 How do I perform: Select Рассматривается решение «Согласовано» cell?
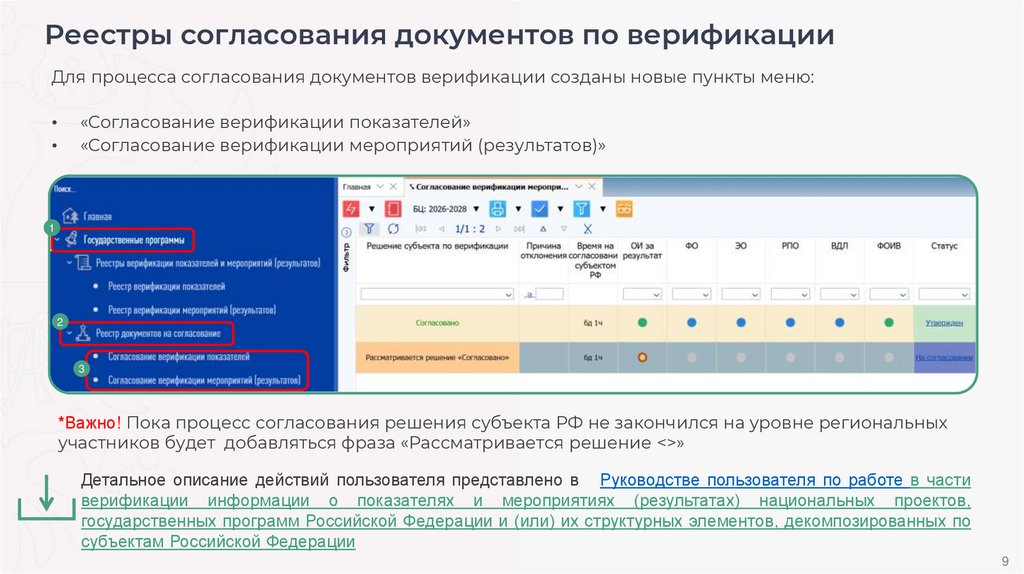(438, 358)
